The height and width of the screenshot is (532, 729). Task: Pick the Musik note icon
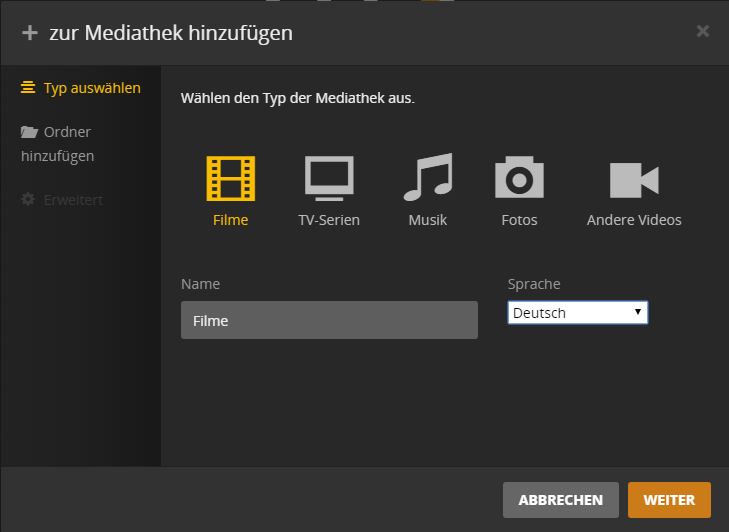pyautogui.click(x=428, y=177)
